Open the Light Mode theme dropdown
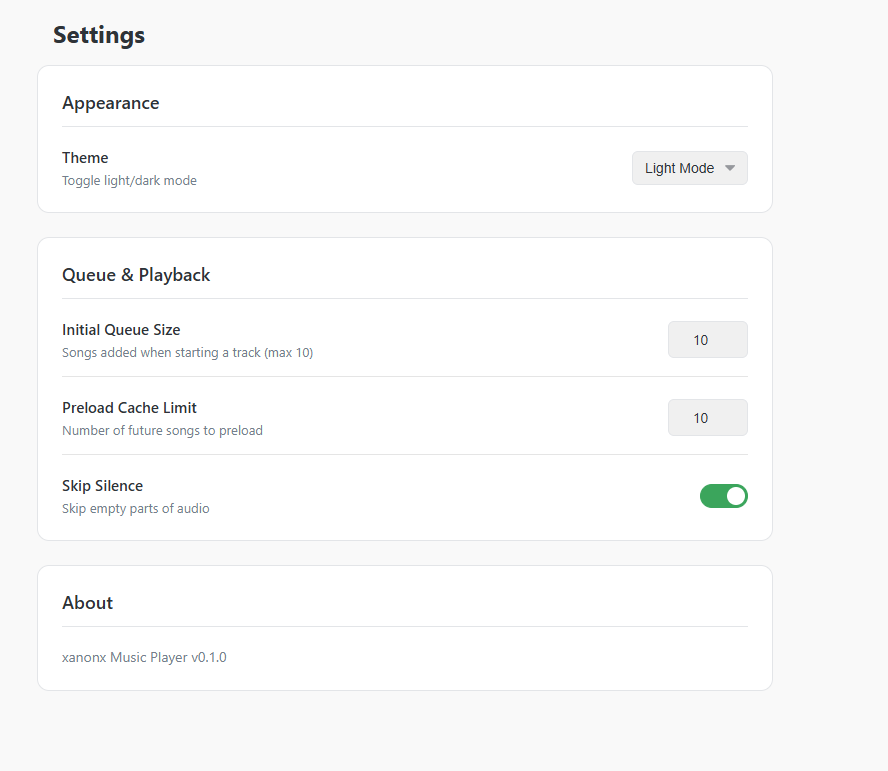 689,168
